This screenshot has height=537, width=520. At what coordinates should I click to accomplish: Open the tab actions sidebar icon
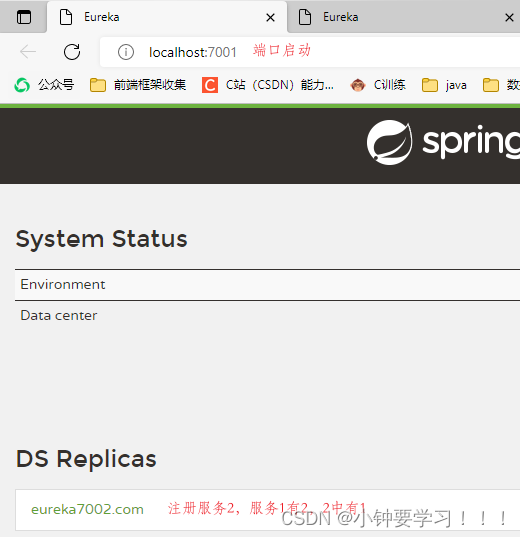tap(24, 17)
